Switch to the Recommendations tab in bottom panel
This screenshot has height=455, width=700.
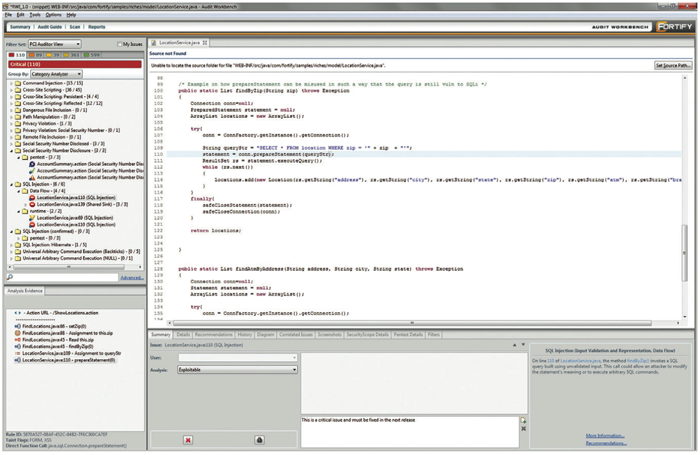tap(214, 334)
